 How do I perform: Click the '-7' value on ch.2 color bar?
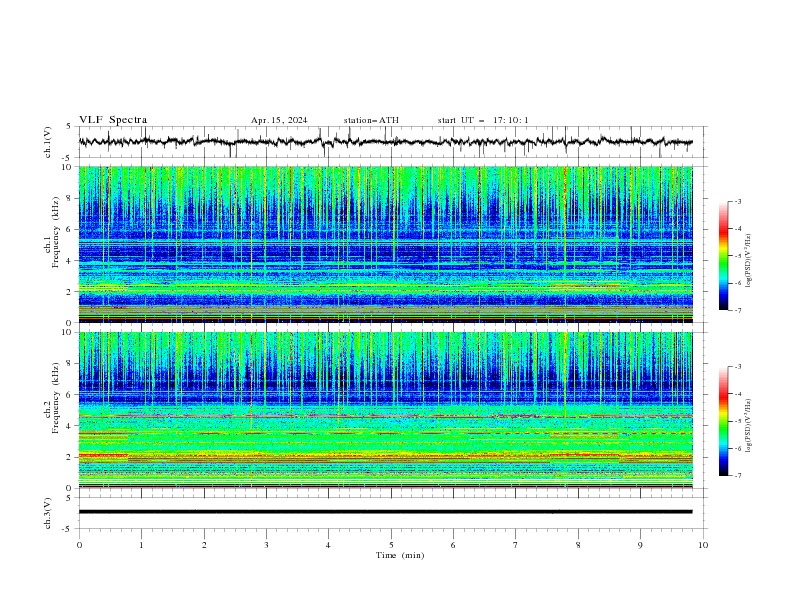[738, 475]
